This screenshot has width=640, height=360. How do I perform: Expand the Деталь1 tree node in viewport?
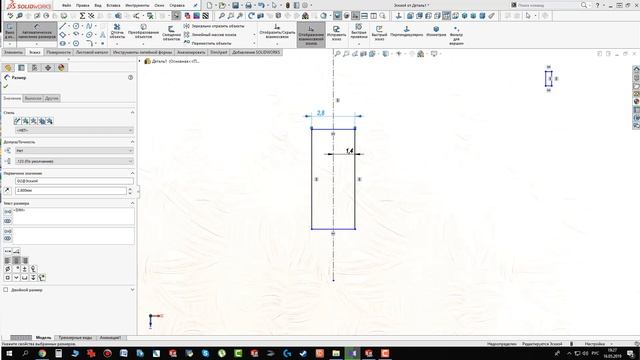click(140, 61)
